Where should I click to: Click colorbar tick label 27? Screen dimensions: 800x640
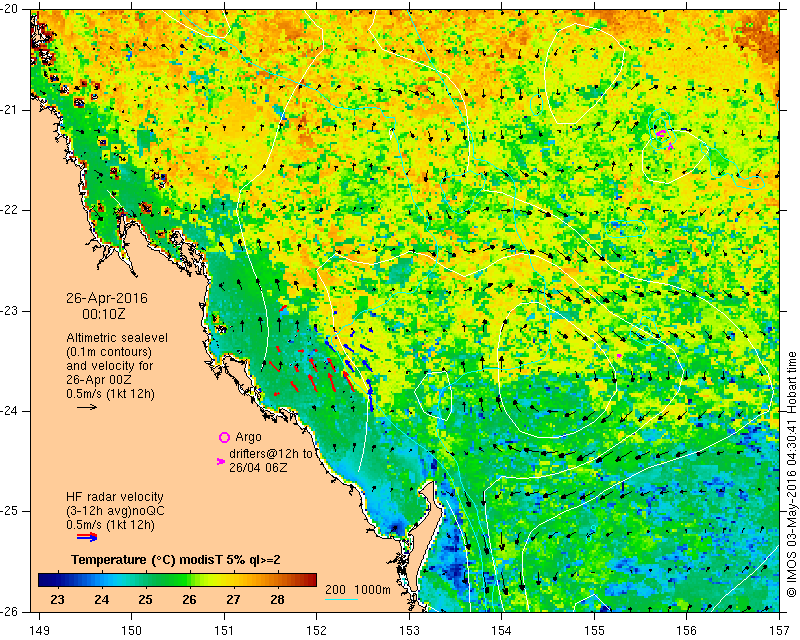[233, 599]
